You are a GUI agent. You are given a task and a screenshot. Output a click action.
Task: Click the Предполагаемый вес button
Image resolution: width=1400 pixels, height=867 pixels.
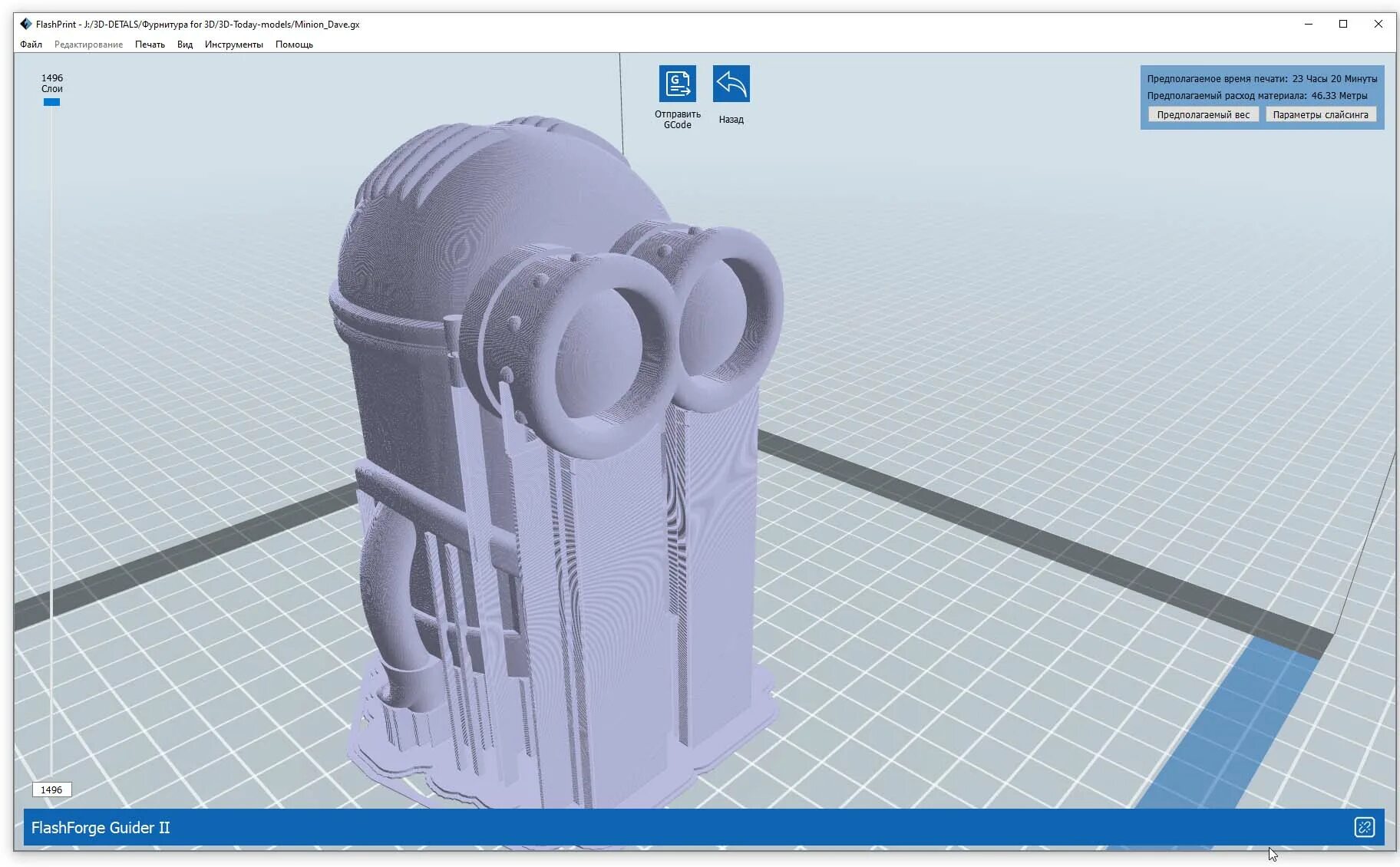[x=1203, y=114]
